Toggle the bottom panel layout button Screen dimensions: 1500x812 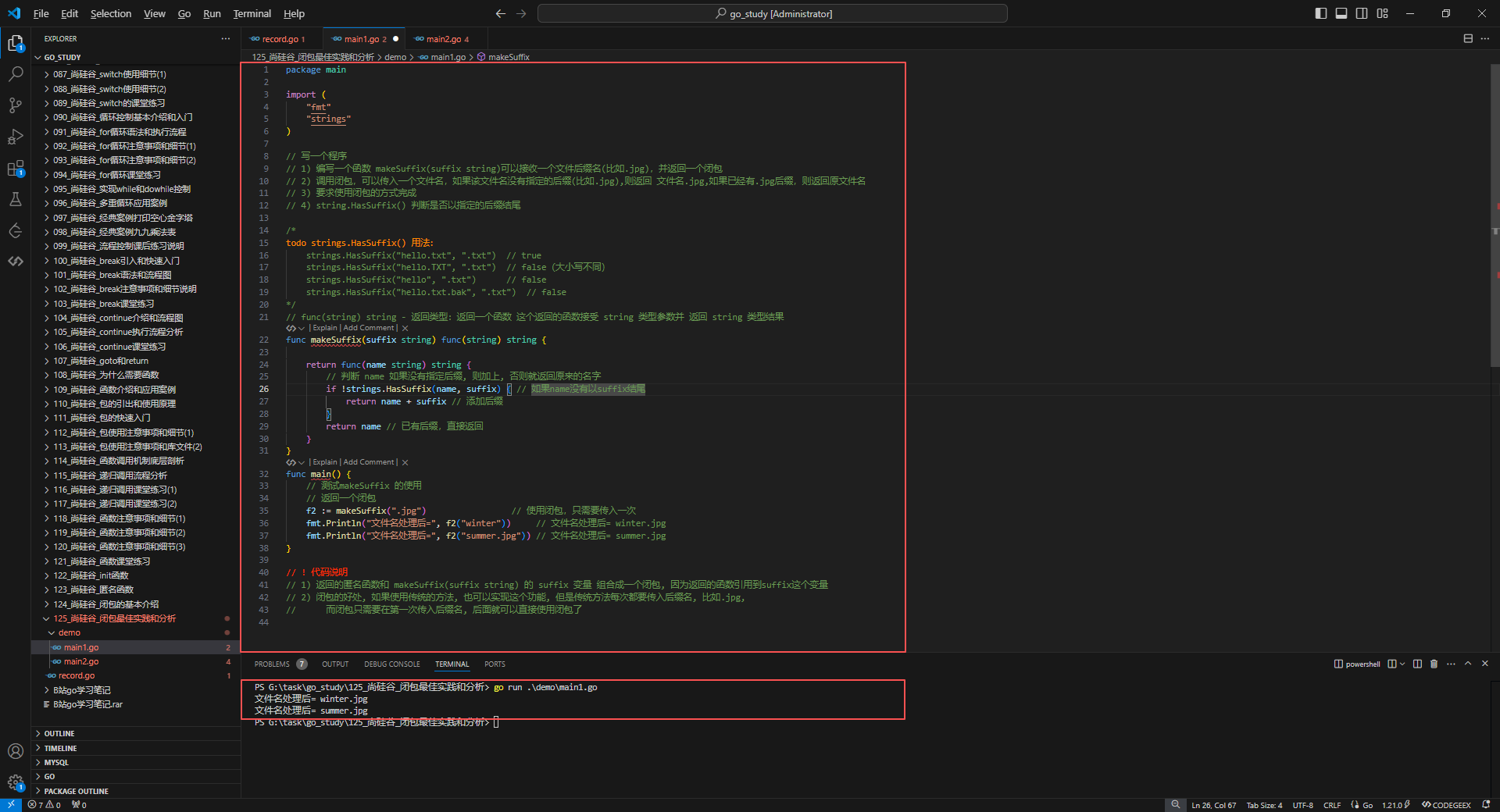pos(1341,13)
